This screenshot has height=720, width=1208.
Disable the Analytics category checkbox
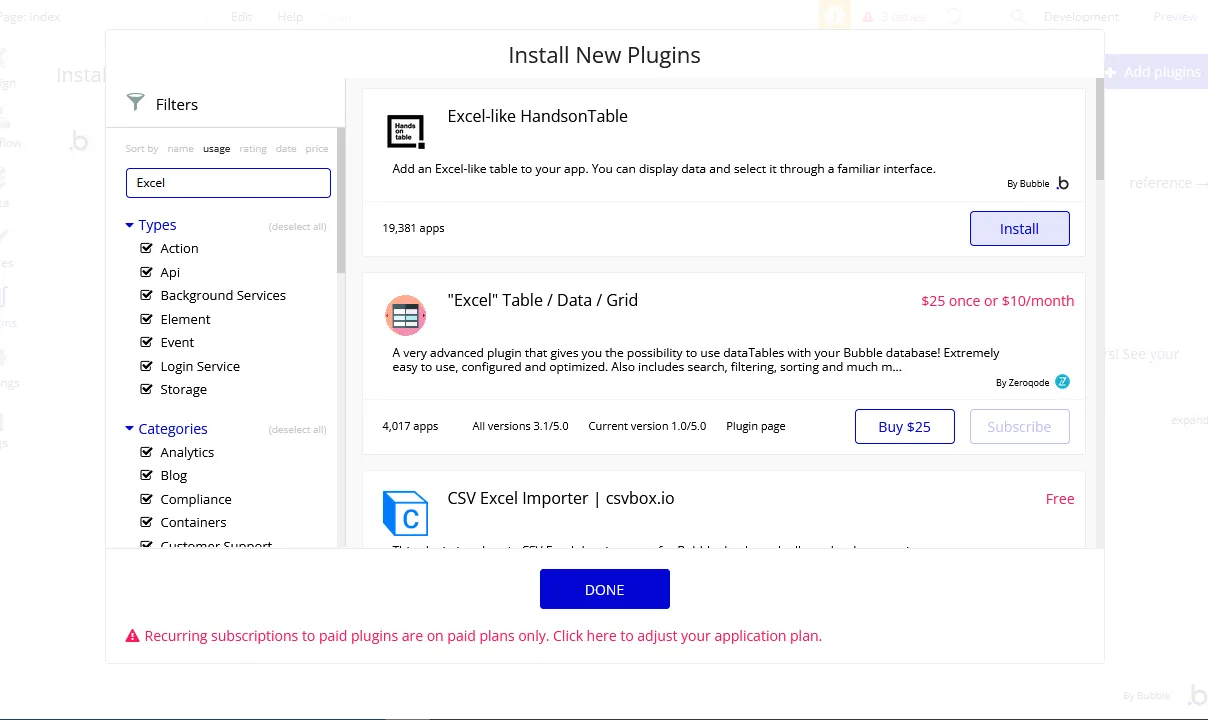[147, 452]
